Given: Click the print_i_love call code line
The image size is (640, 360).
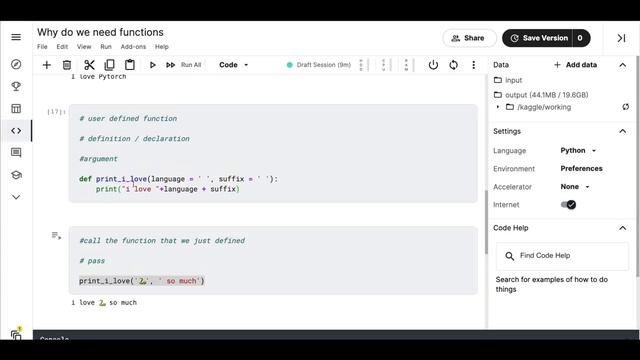Looking at the screenshot, I should click(142, 281).
